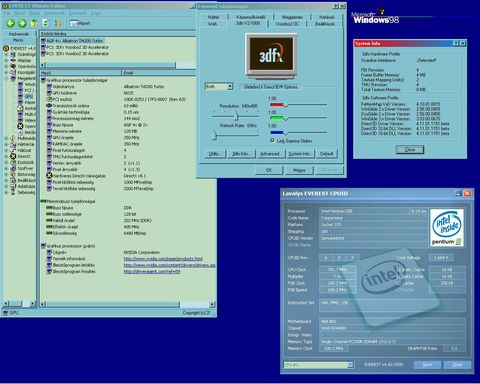Switch to Kedvencek panel in EVEREST
The width and height of the screenshot is (480, 384).
[x=18, y=34]
